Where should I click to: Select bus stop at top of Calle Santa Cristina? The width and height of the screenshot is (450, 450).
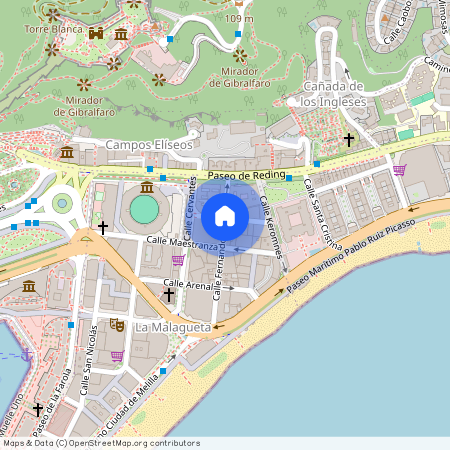tap(317, 164)
